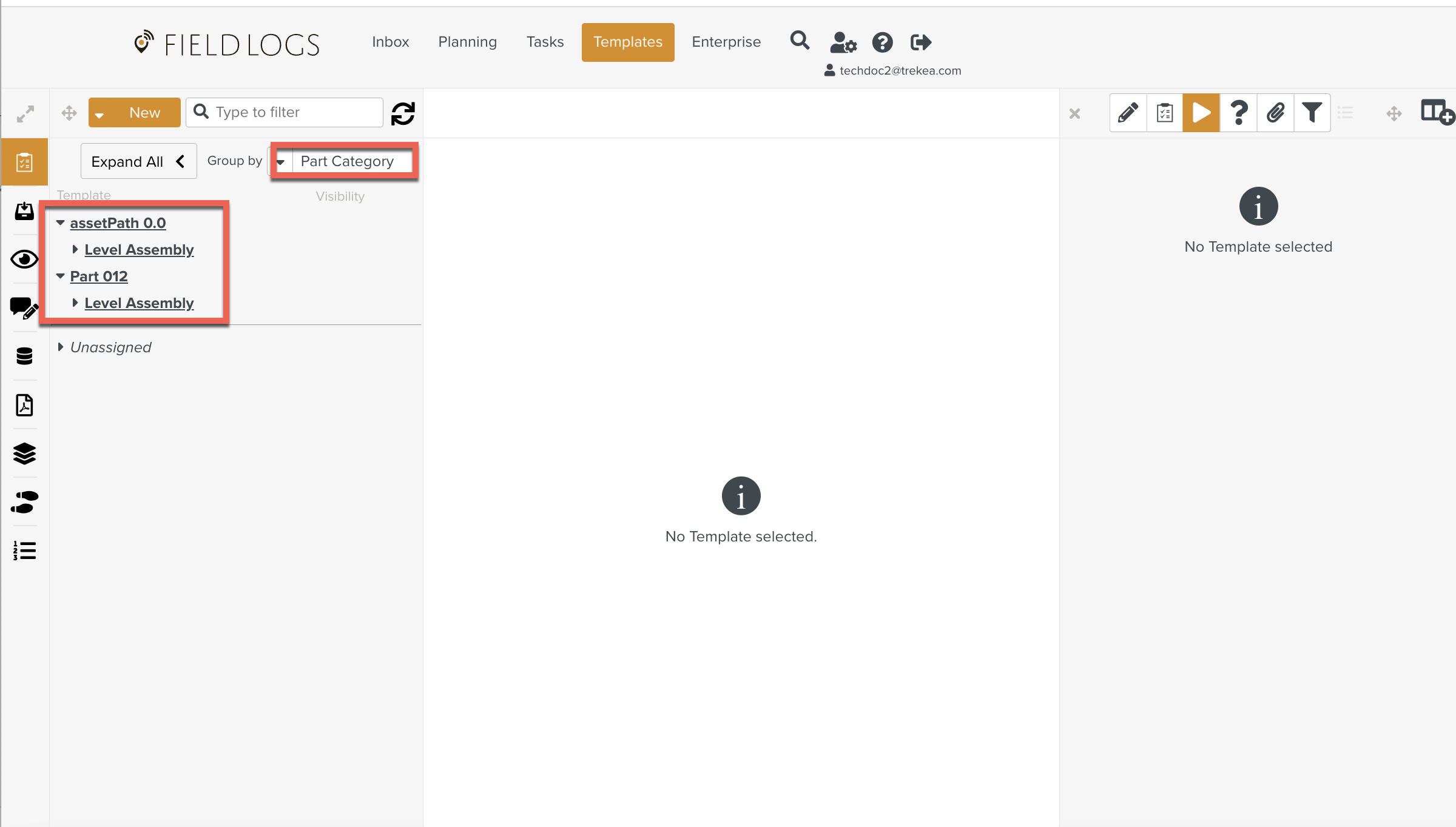Open the Group by Part Category dropdown

click(x=343, y=161)
